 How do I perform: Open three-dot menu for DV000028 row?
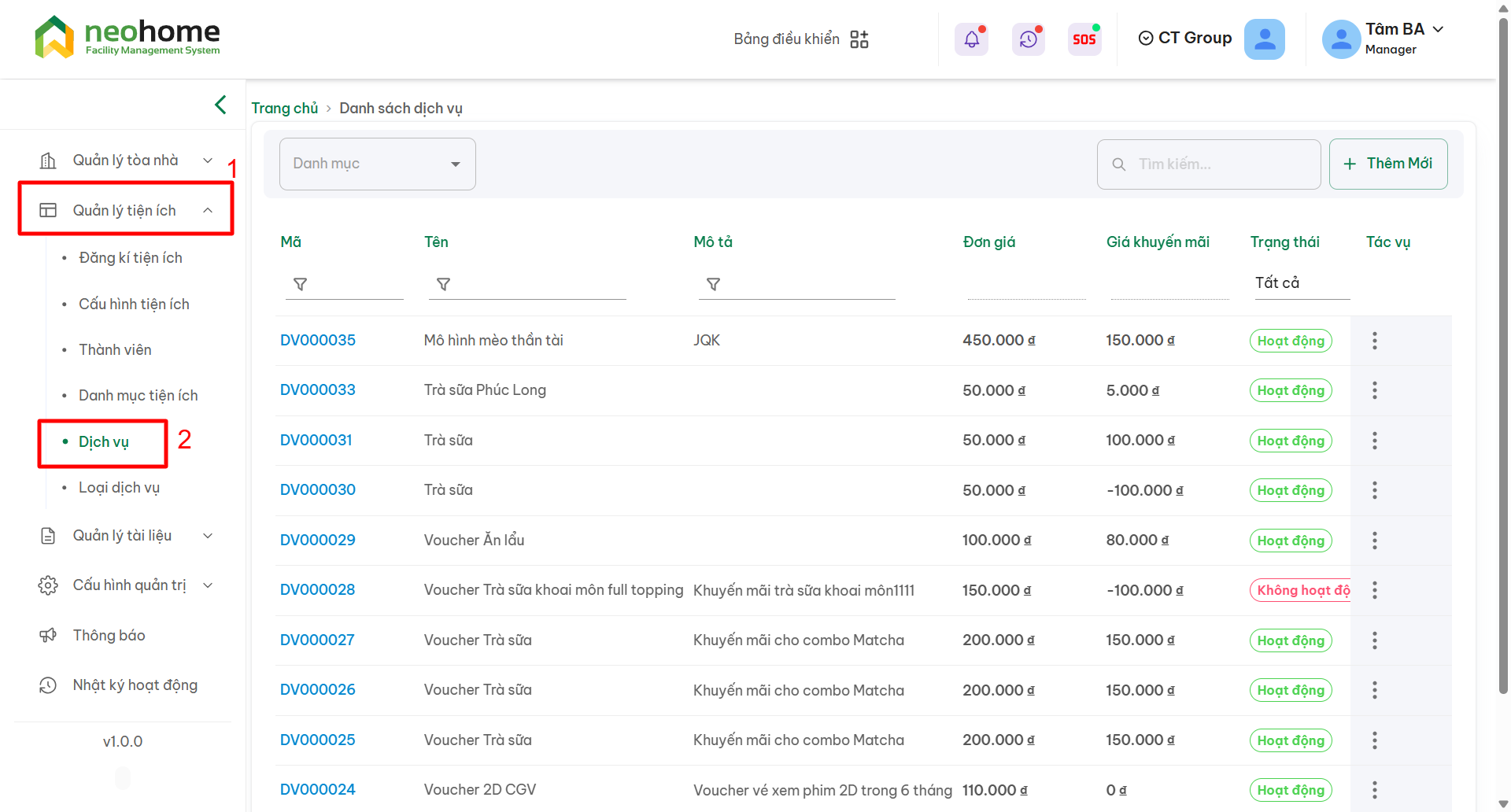coord(1374,590)
